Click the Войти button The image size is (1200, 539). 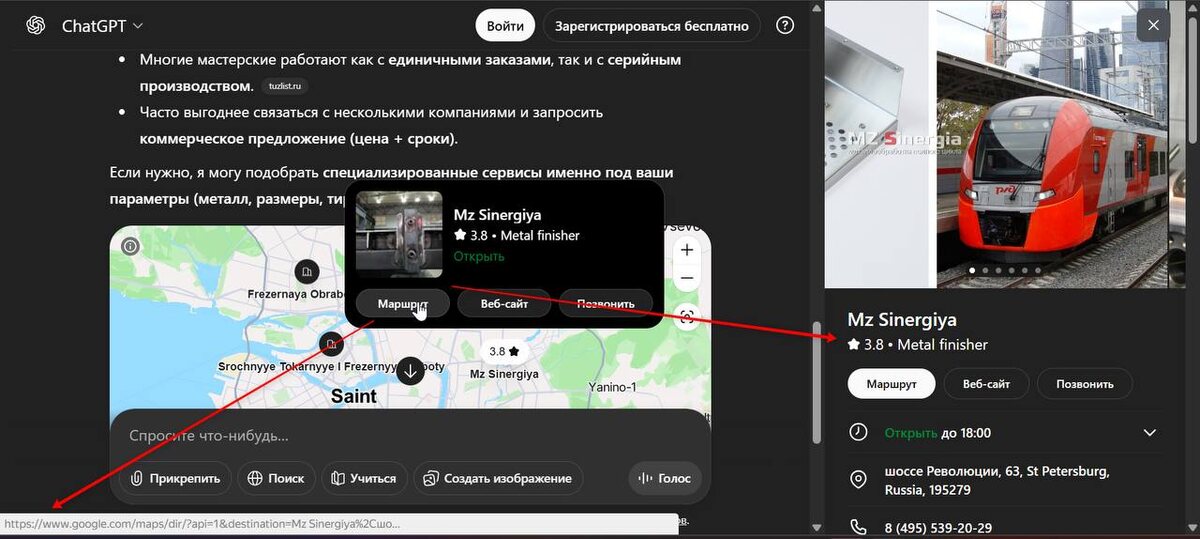pos(505,26)
